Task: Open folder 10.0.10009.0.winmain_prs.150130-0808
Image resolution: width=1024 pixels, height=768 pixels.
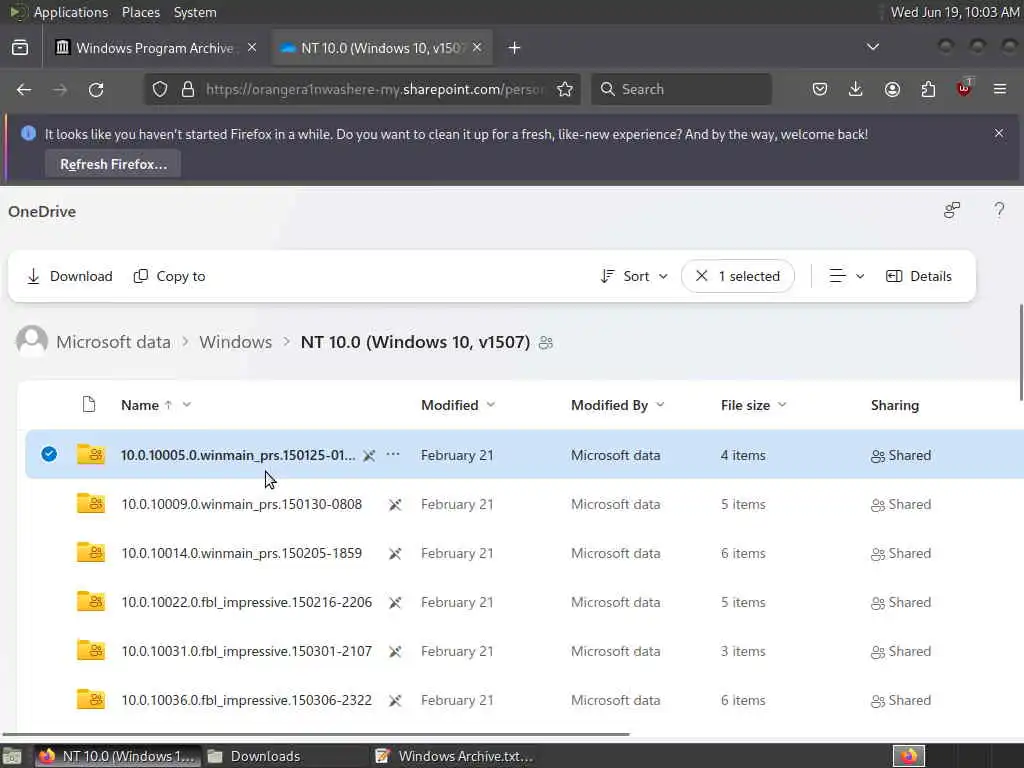Action: [242, 504]
